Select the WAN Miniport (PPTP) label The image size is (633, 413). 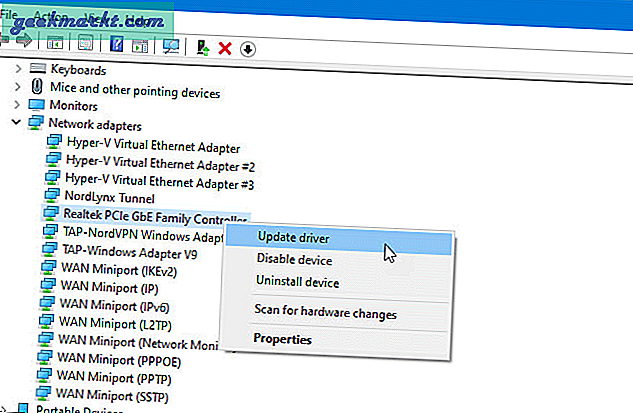(x=114, y=377)
